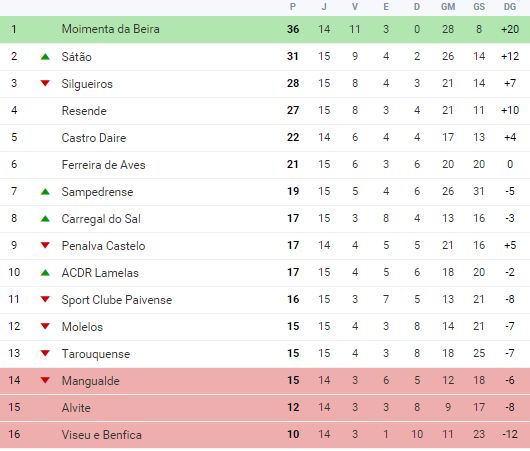This screenshot has height=451, width=530.
Task: Click the DG goal difference column header
Action: 510,7
